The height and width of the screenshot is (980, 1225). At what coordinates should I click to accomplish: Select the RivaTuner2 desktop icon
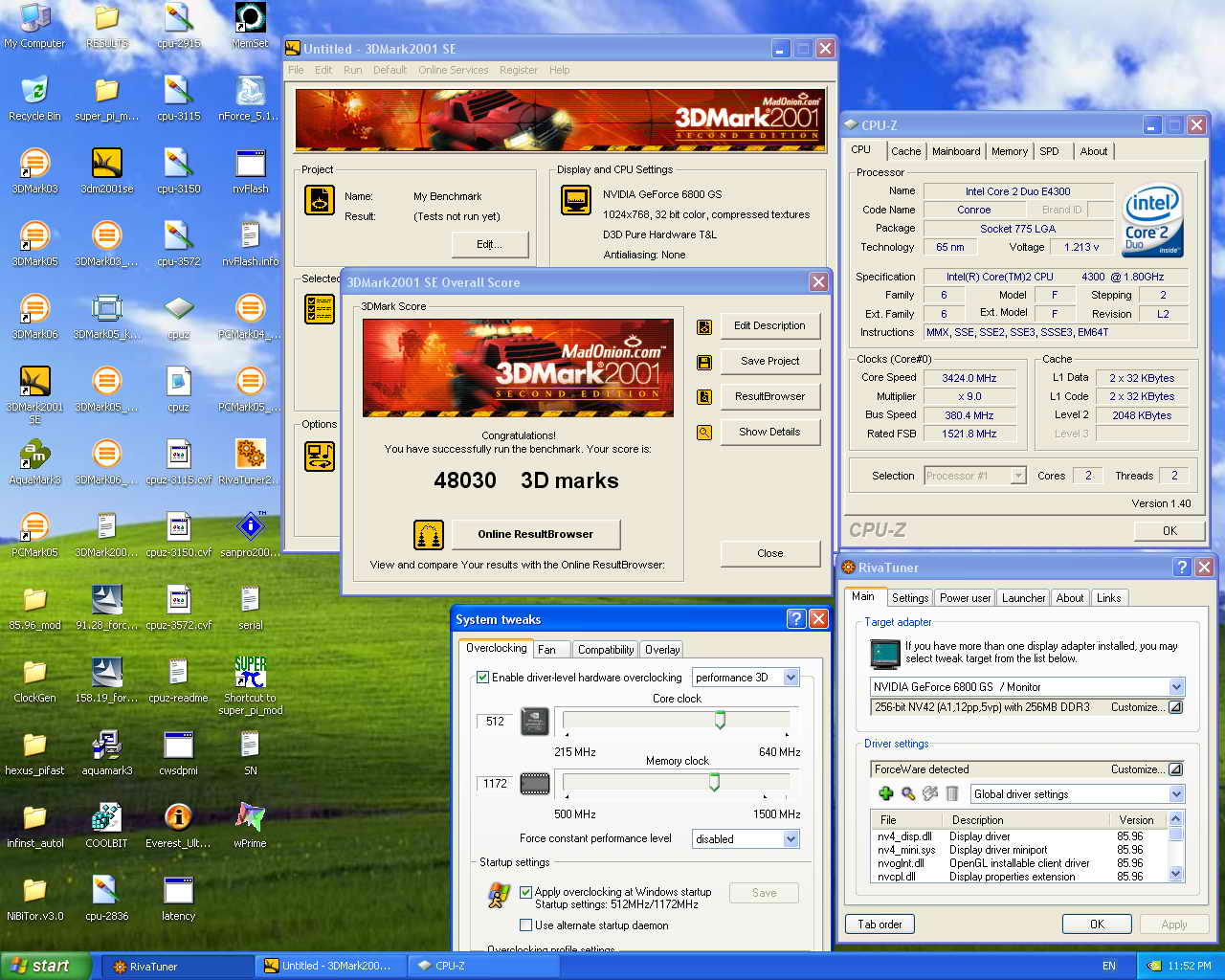click(x=250, y=462)
